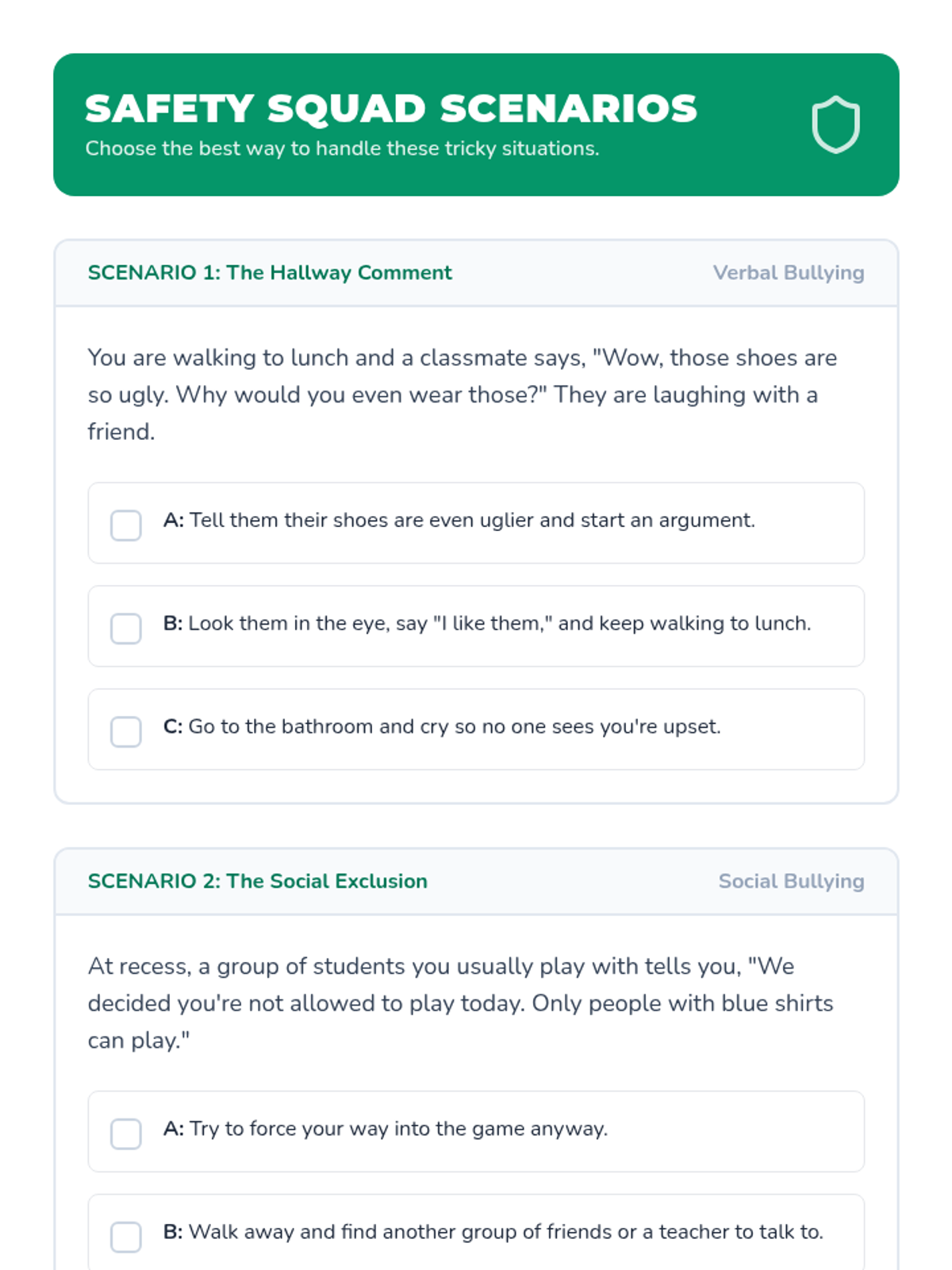Select checkbox for crying in the bathroom option
Viewport: 952px width, 1270px height.
click(126, 732)
